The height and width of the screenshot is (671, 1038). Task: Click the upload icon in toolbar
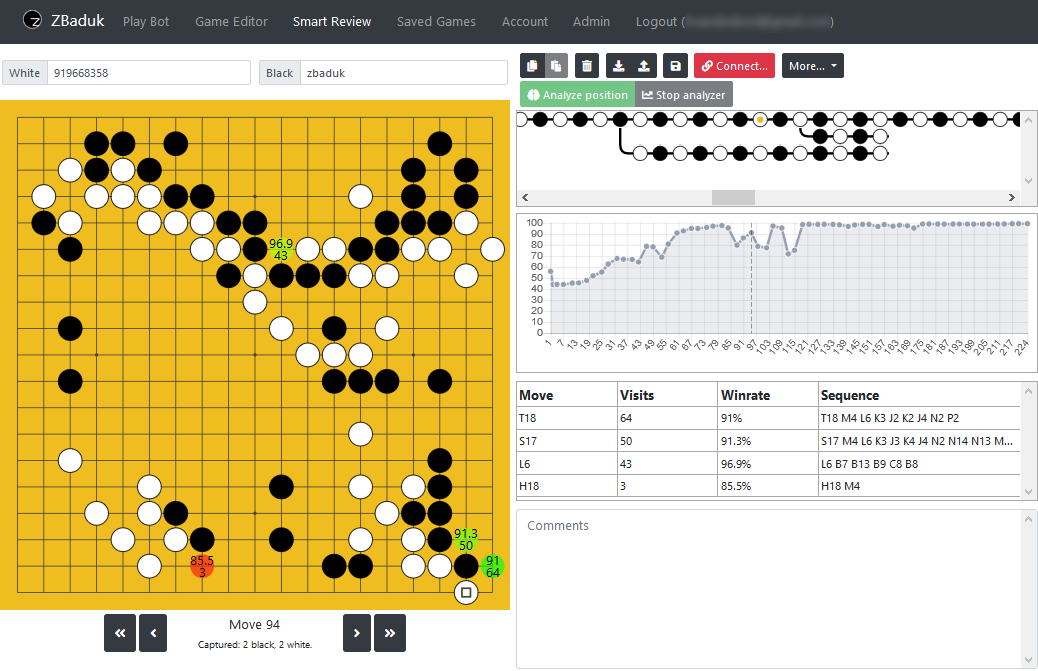643,66
